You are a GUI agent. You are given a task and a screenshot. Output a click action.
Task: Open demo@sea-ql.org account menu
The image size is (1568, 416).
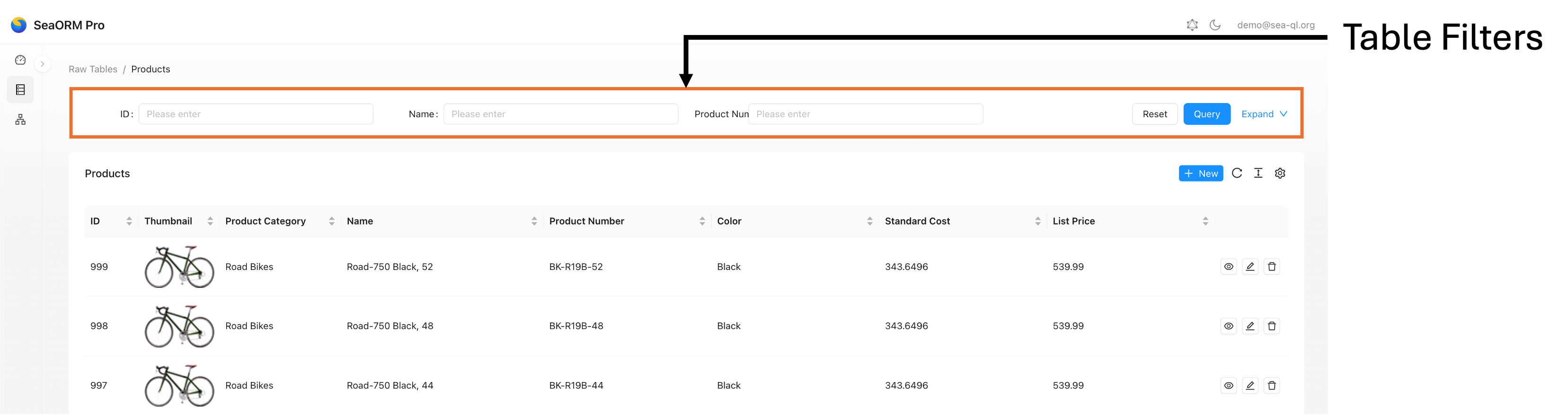[x=1276, y=25]
